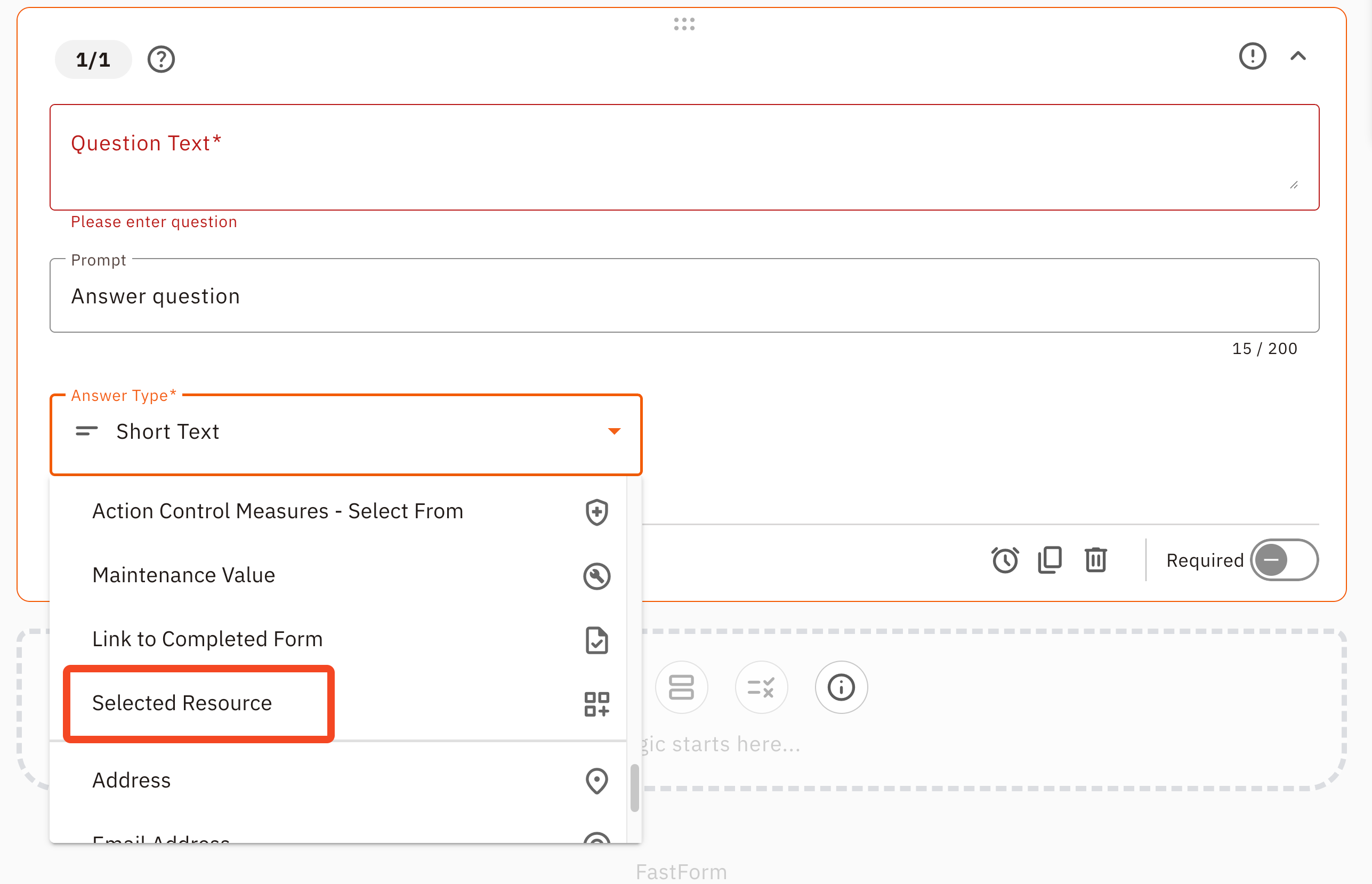The width and height of the screenshot is (1372, 884).
Task: Collapse the question card with chevron
Action: point(1298,57)
